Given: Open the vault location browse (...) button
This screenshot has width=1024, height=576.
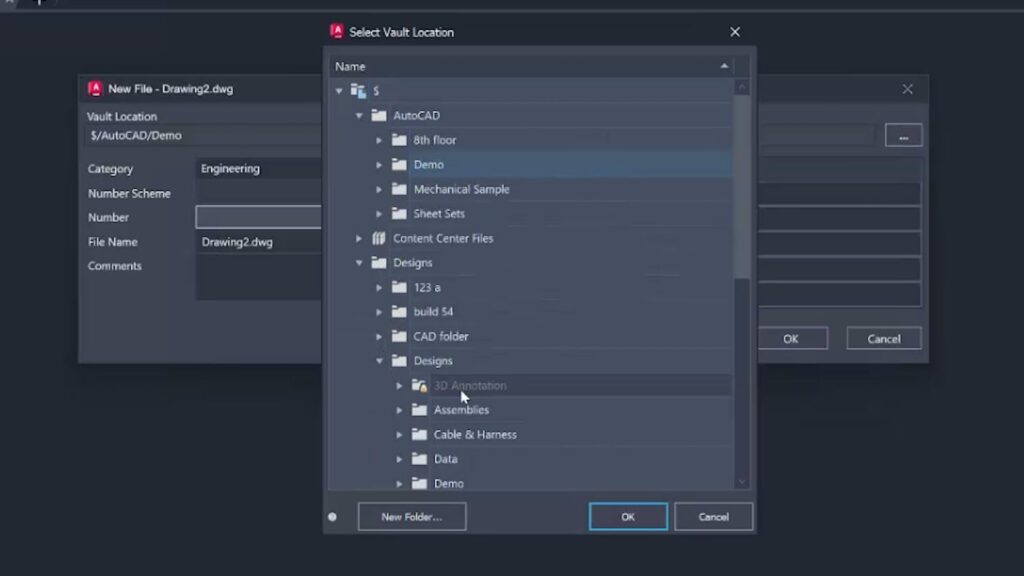Looking at the screenshot, I should click(903, 136).
